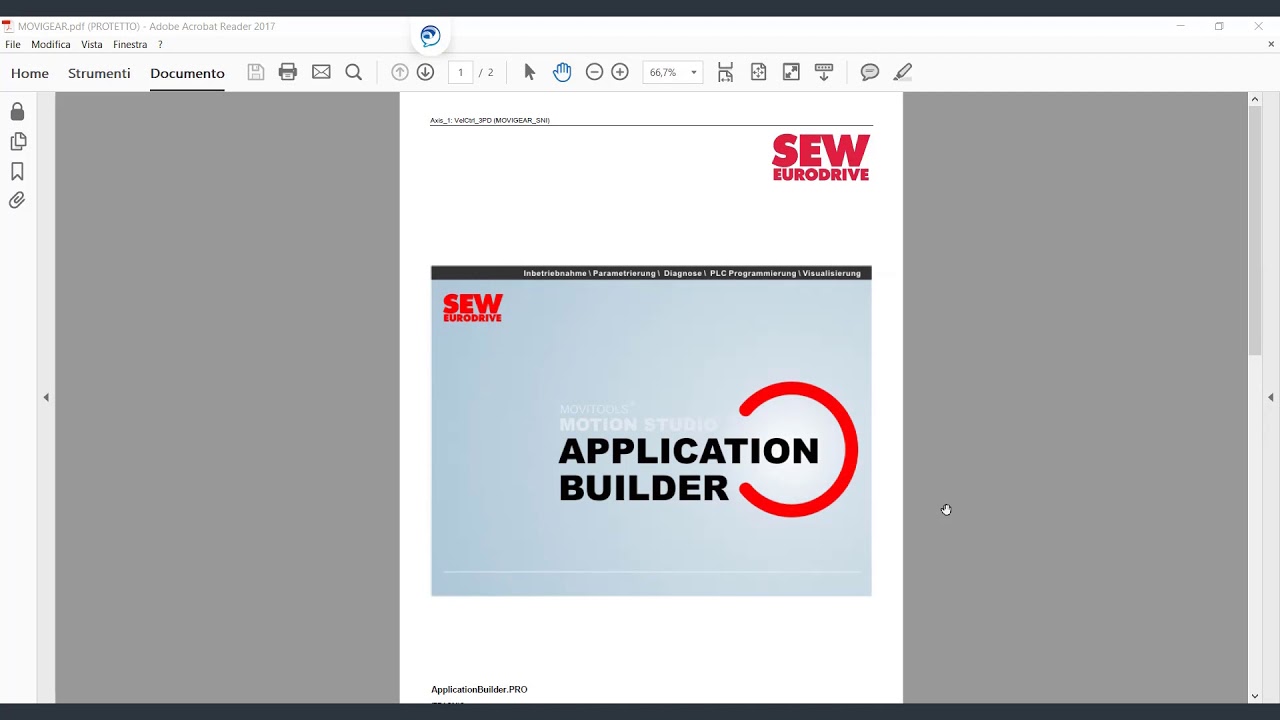Expand the left navigation pane arrow

click(x=46, y=397)
